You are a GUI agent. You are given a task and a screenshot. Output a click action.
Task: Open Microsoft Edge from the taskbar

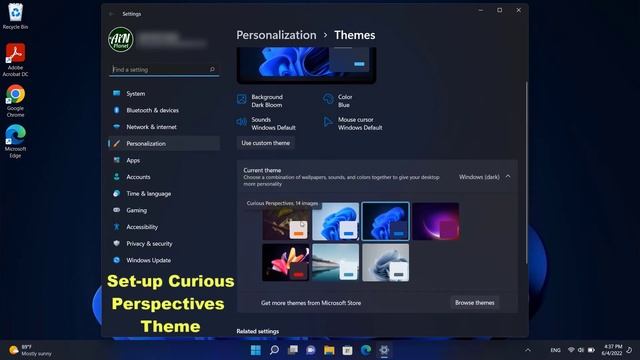(366, 350)
